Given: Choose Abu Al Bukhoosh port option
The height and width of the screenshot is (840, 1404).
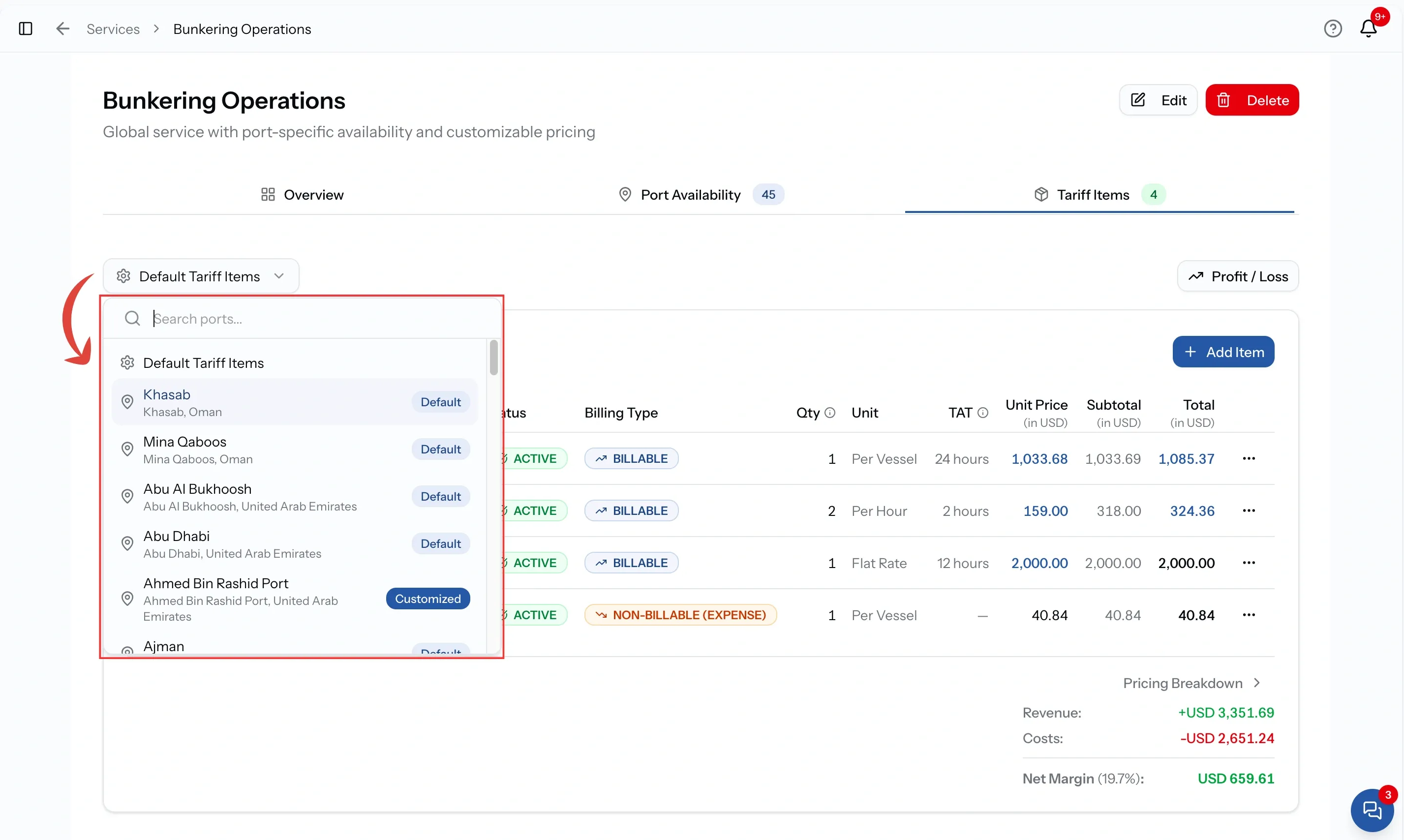Looking at the screenshot, I should [295, 496].
